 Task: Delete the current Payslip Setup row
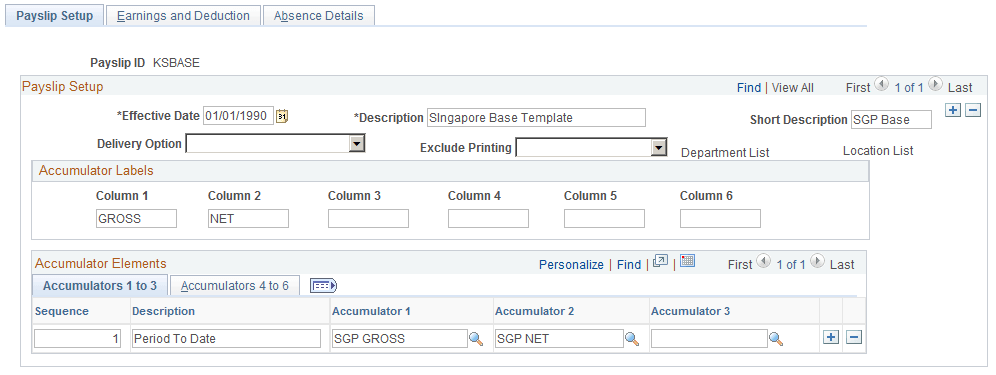(x=972, y=110)
